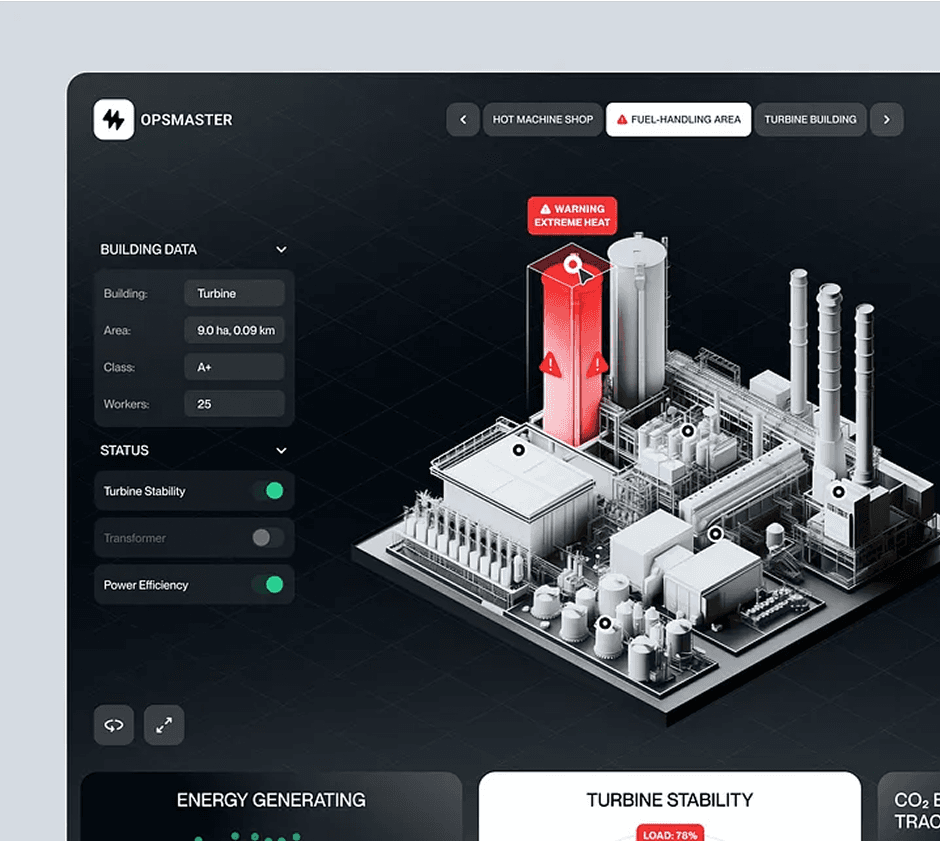The height and width of the screenshot is (841, 940).
Task: Click the rotate view button
Action: click(x=114, y=725)
